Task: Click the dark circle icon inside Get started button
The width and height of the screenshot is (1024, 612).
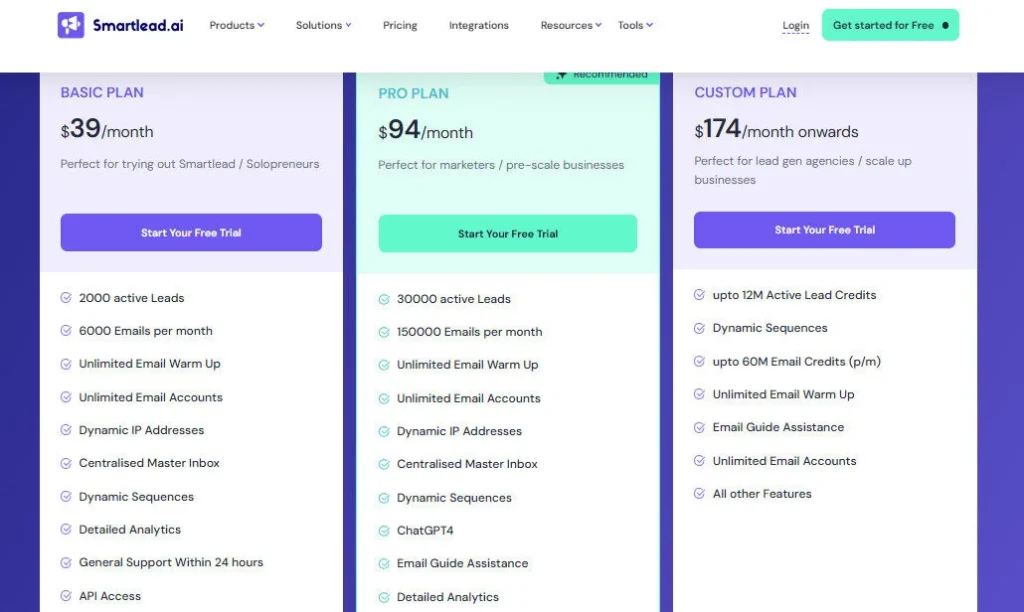Action: [x=946, y=24]
